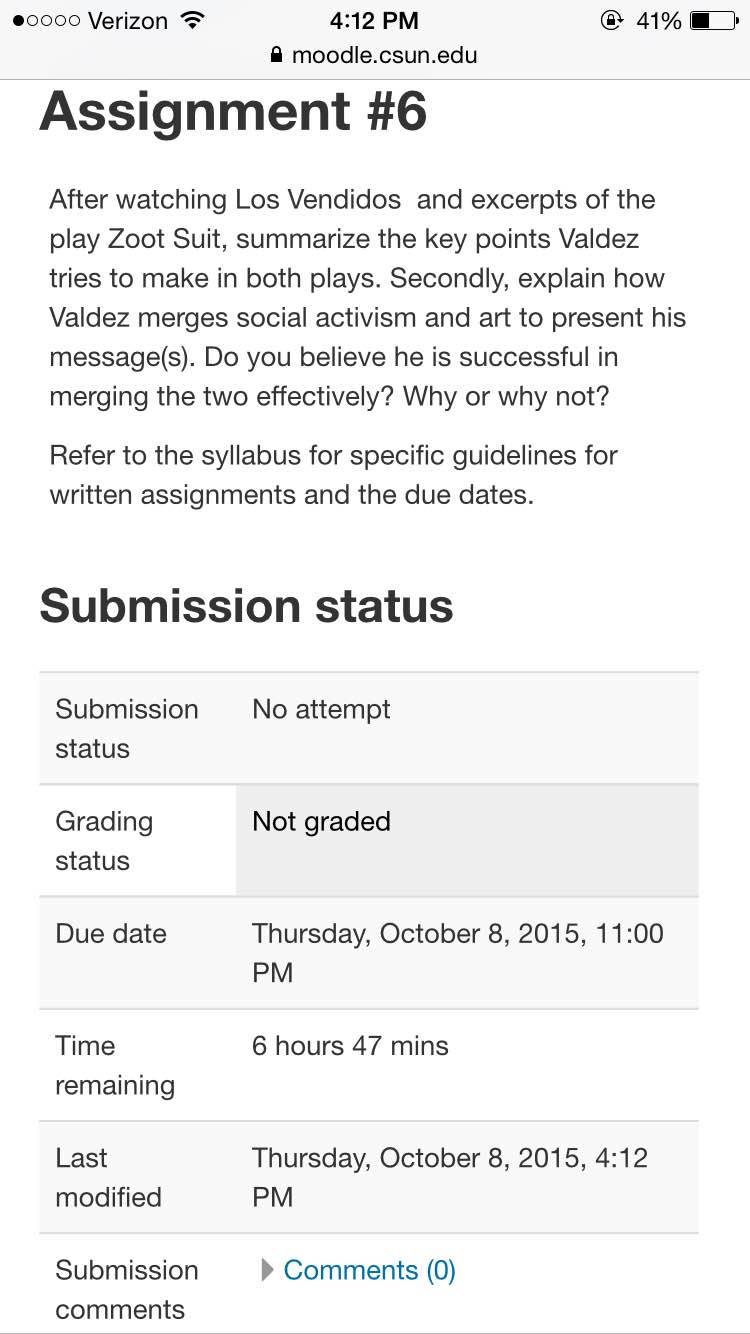Image resolution: width=750 pixels, height=1334 pixels.
Task: Tap the lock icon beside moodle.csun.edu
Action: click(x=277, y=54)
